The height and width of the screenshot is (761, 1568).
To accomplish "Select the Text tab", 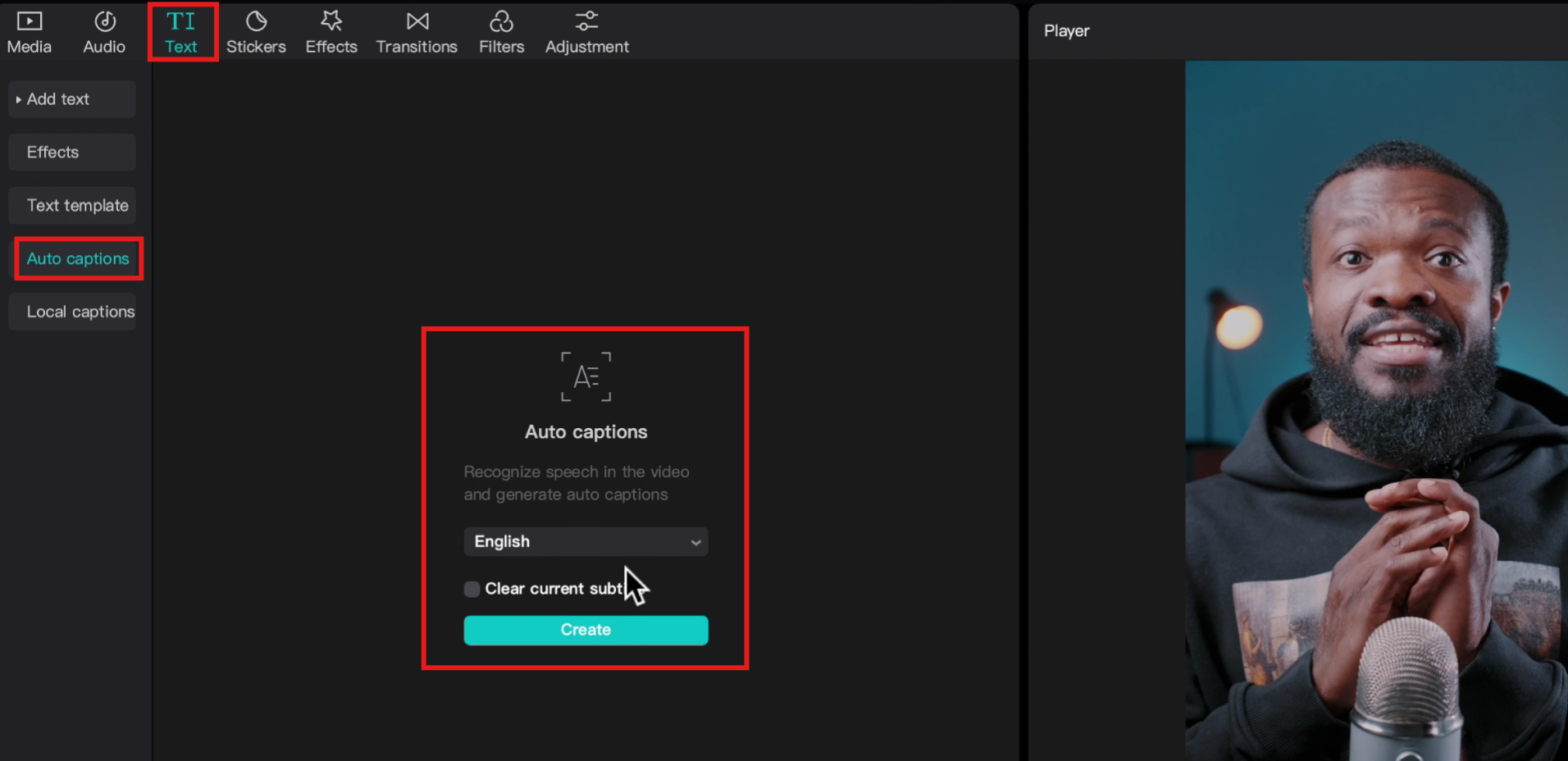I will [181, 33].
